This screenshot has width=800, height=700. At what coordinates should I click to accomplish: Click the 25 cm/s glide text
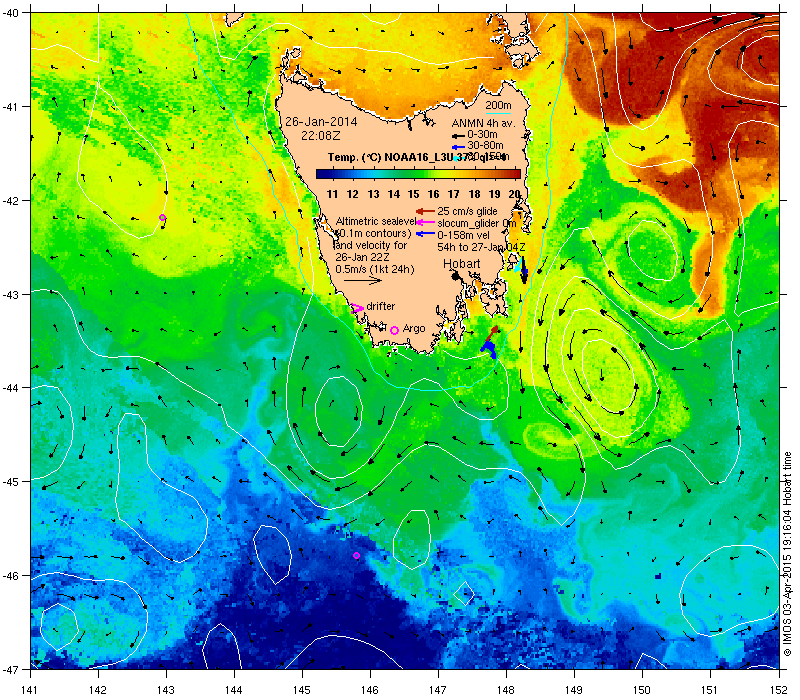point(467,211)
